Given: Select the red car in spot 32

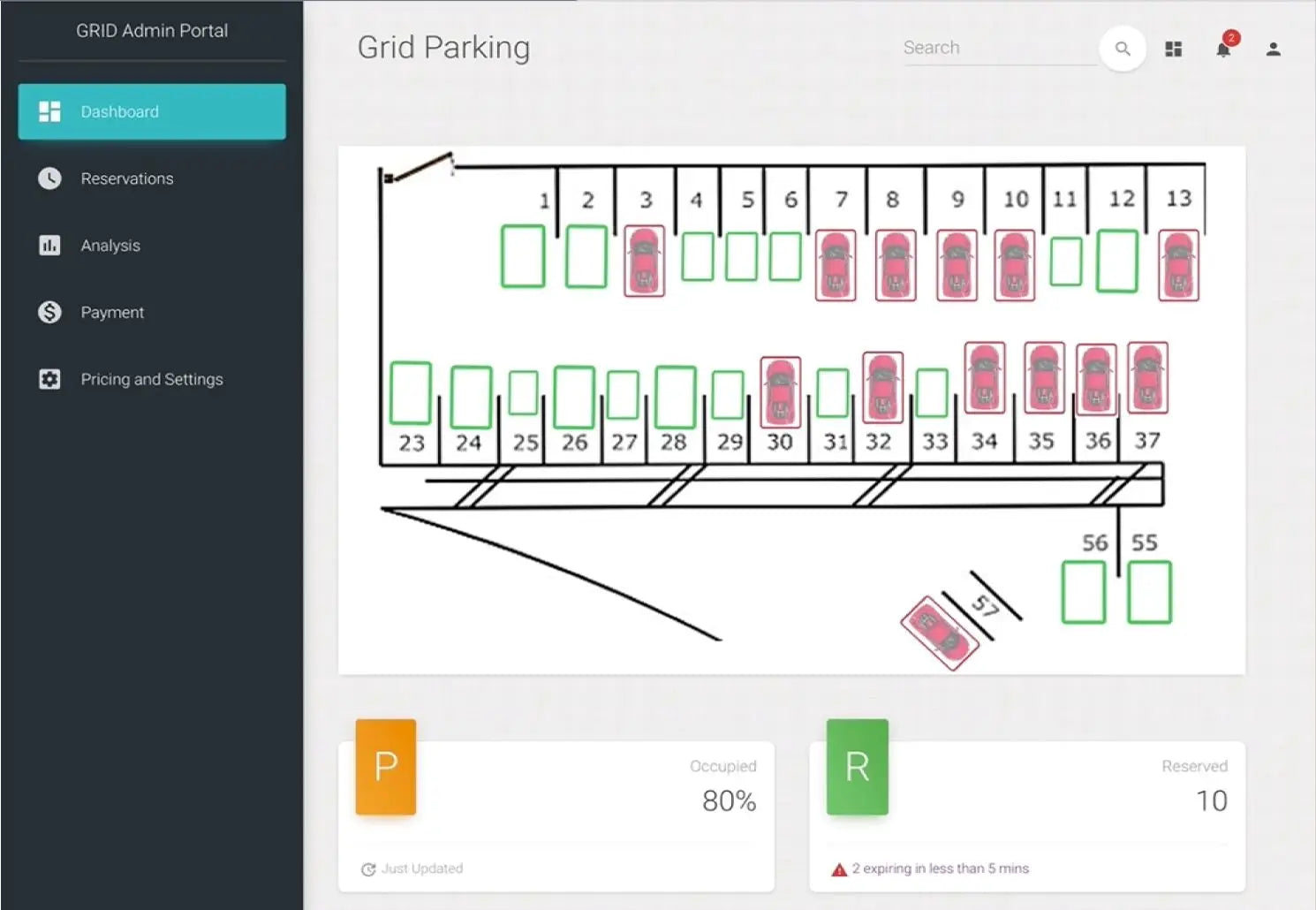Looking at the screenshot, I should coord(883,387).
